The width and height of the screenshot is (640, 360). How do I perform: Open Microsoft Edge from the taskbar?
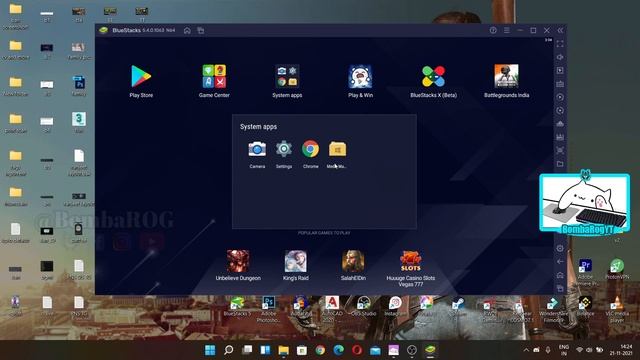(x=339, y=350)
